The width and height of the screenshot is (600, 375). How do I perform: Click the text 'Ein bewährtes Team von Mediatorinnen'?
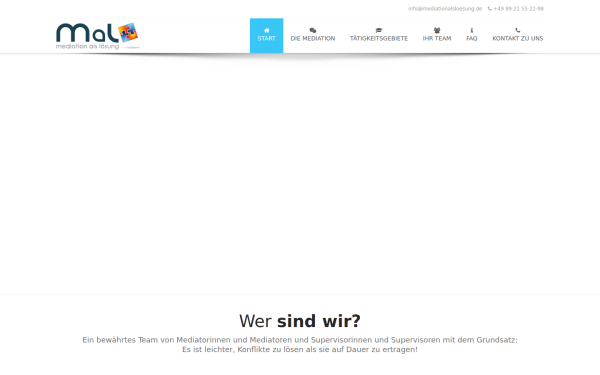[x=157, y=340]
